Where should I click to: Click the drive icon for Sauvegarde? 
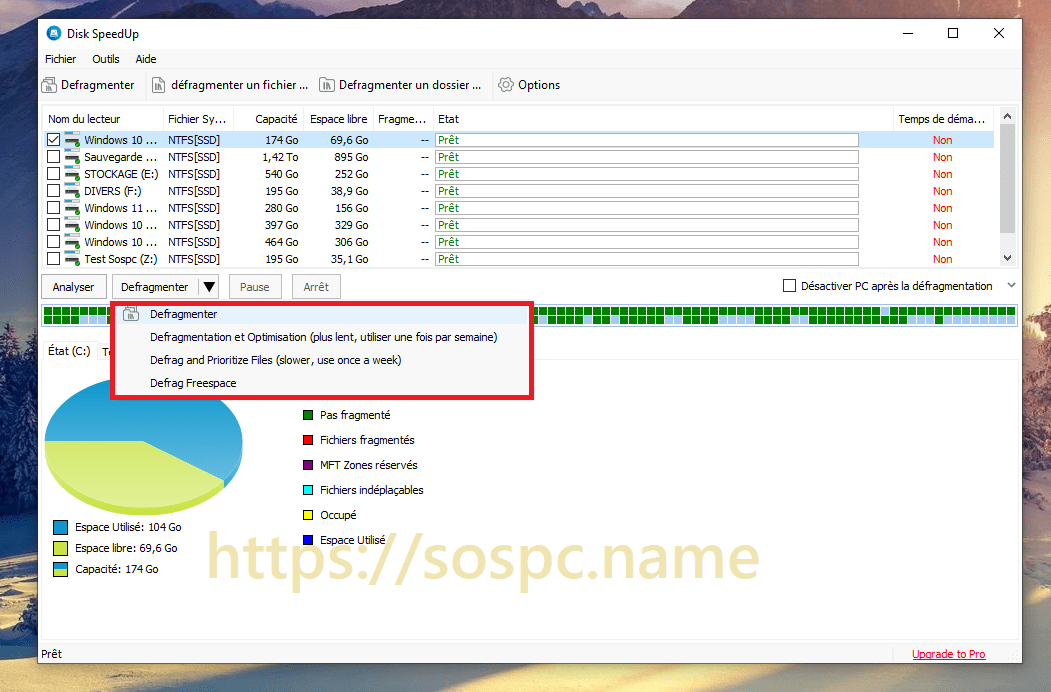pyautogui.click(x=72, y=158)
